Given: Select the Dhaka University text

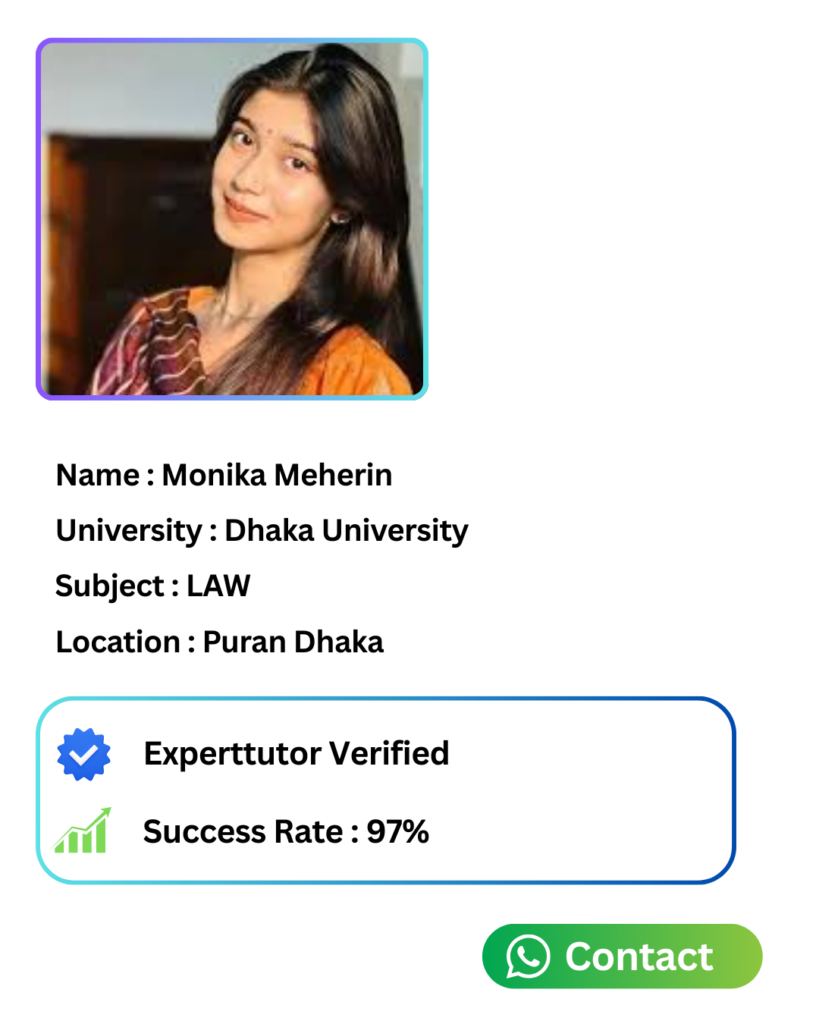Looking at the screenshot, I should point(346,531).
